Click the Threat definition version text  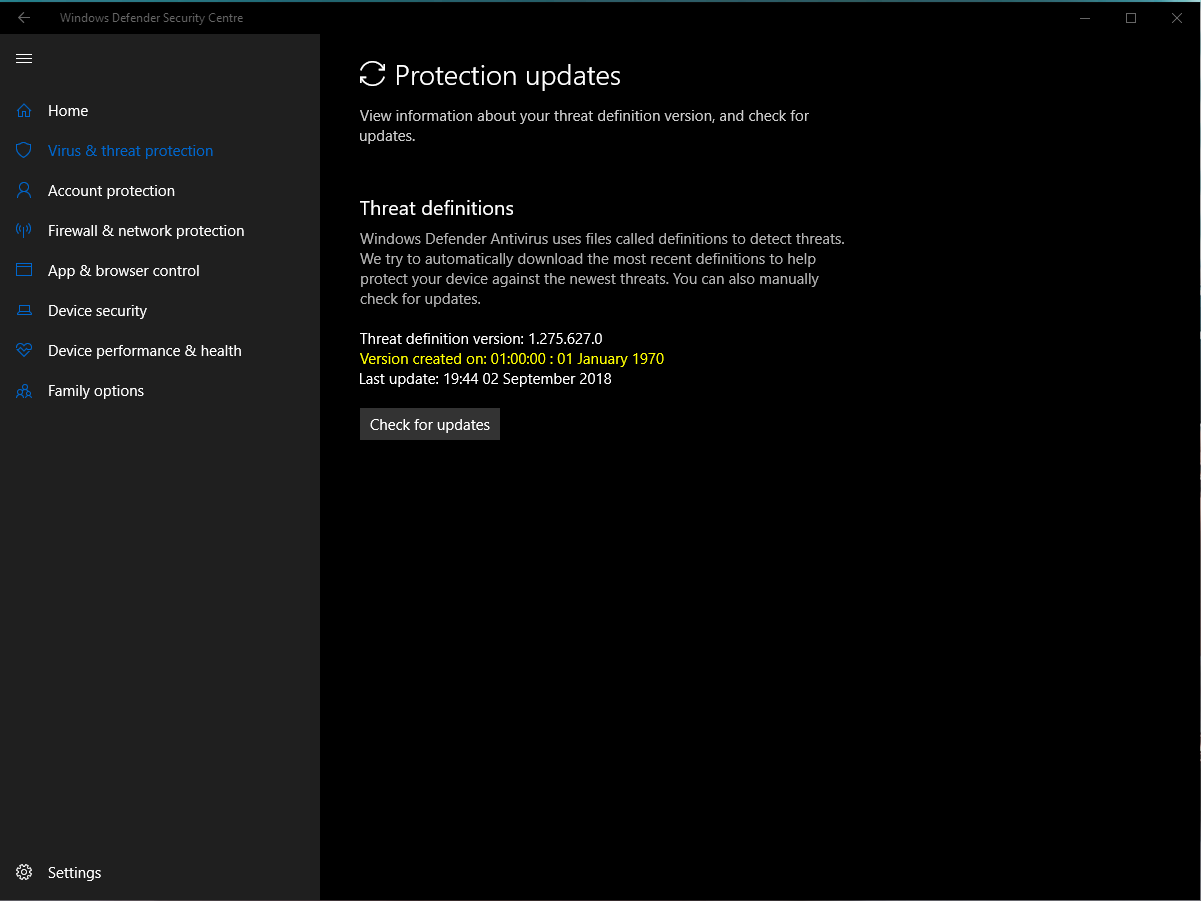point(481,339)
